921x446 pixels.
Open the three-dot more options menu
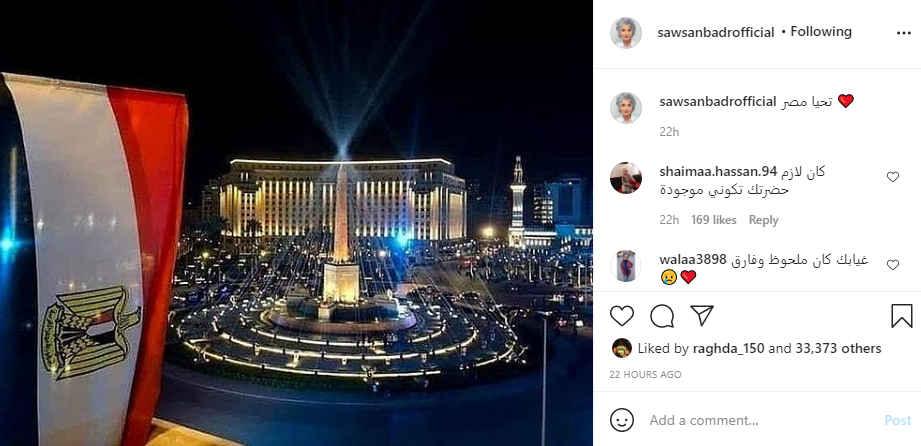pyautogui.click(x=903, y=33)
